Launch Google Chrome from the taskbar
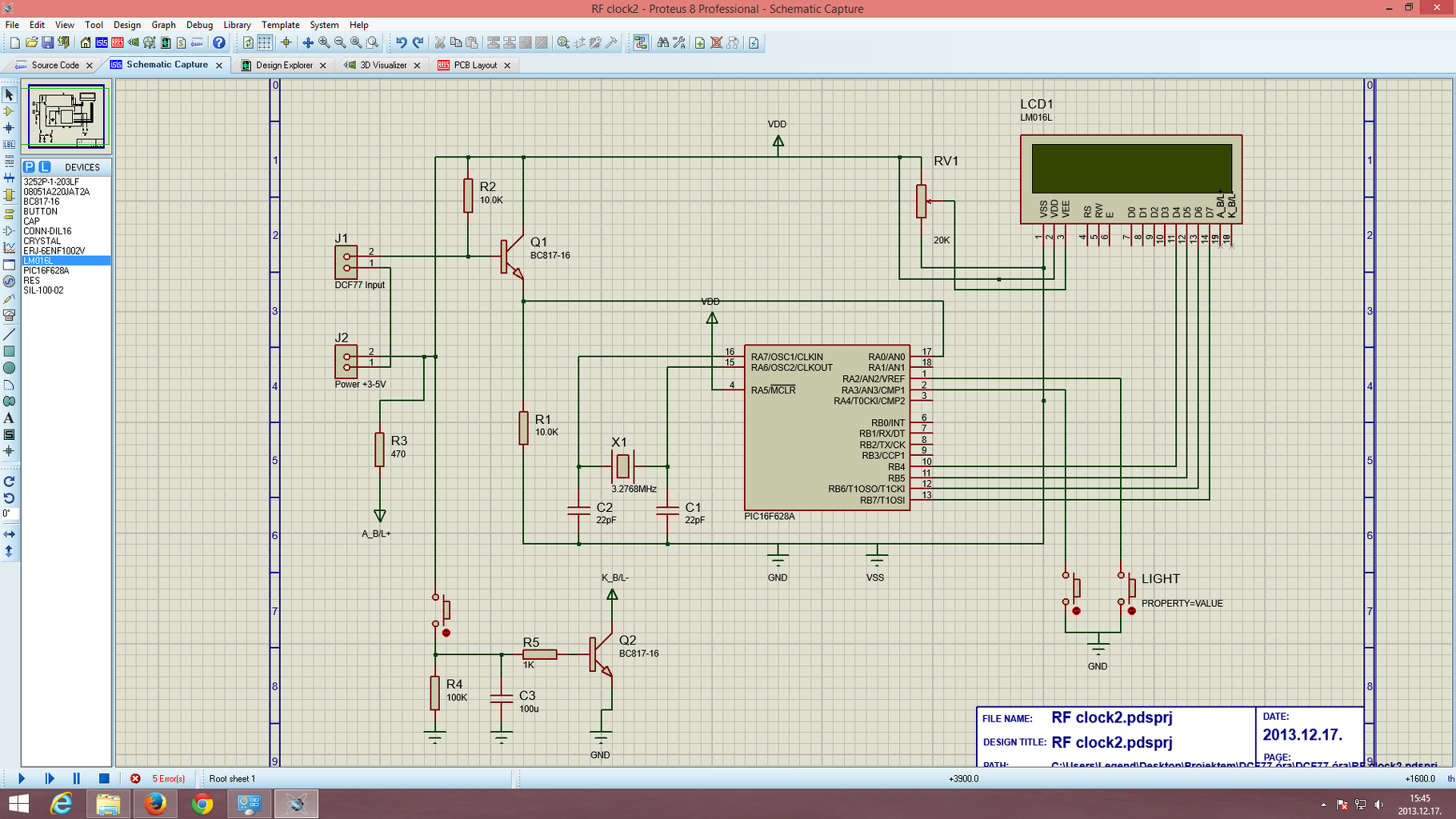This screenshot has height=819, width=1456. tap(202, 804)
